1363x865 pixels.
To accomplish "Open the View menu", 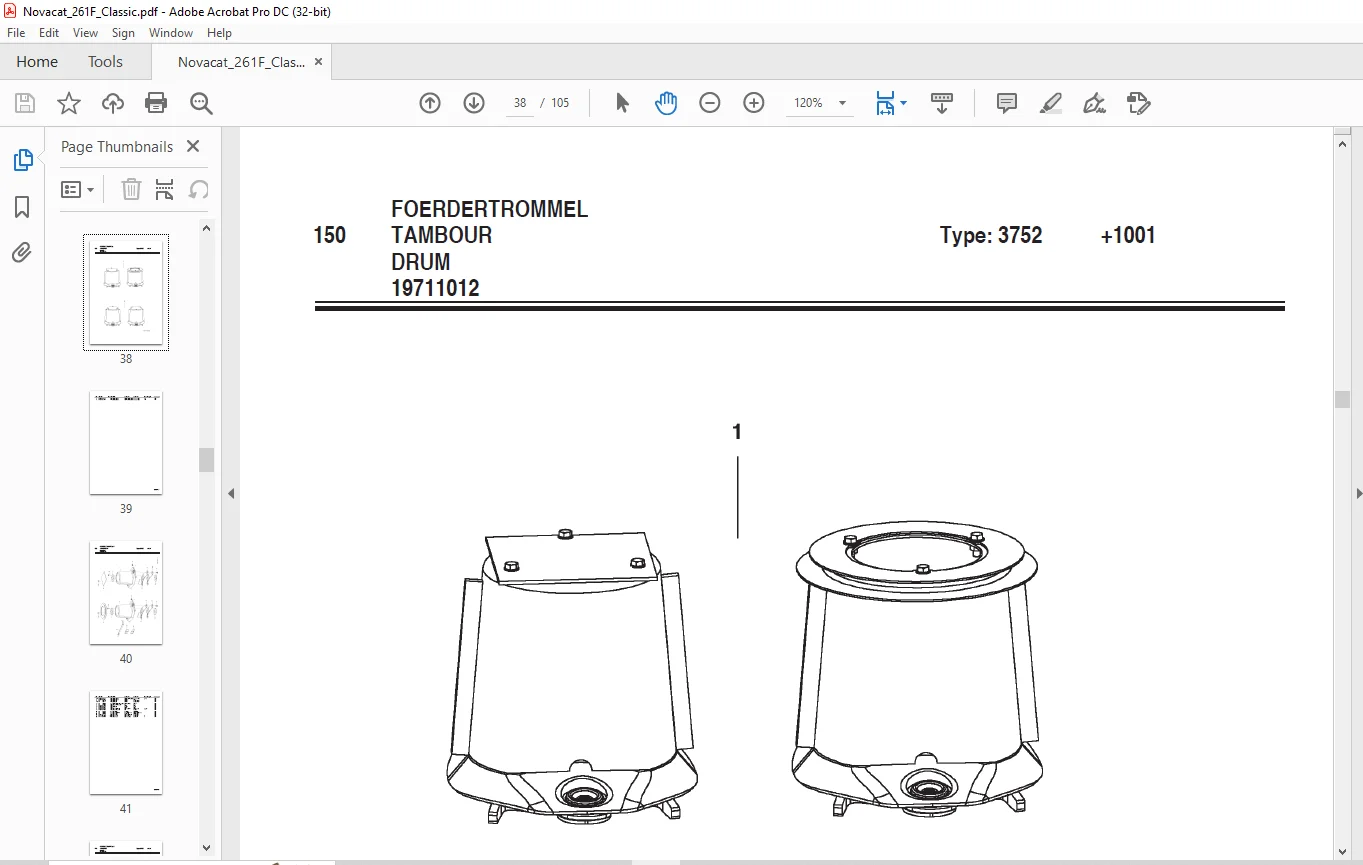I will tap(86, 33).
